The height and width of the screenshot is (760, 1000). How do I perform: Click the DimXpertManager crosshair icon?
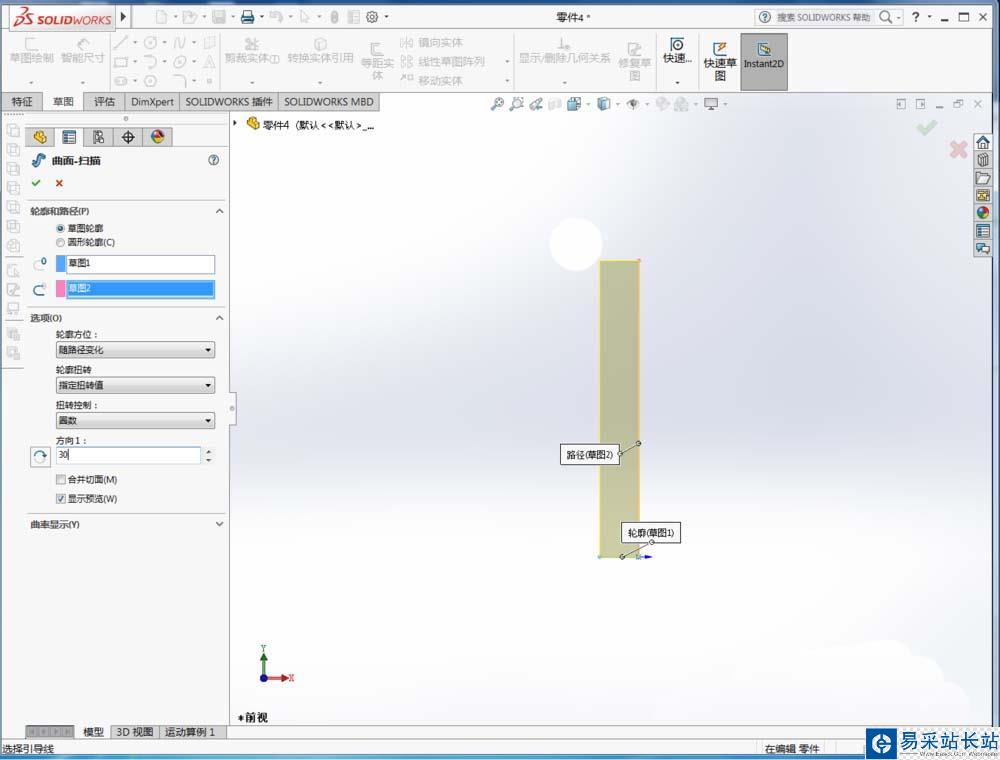pos(128,137)
